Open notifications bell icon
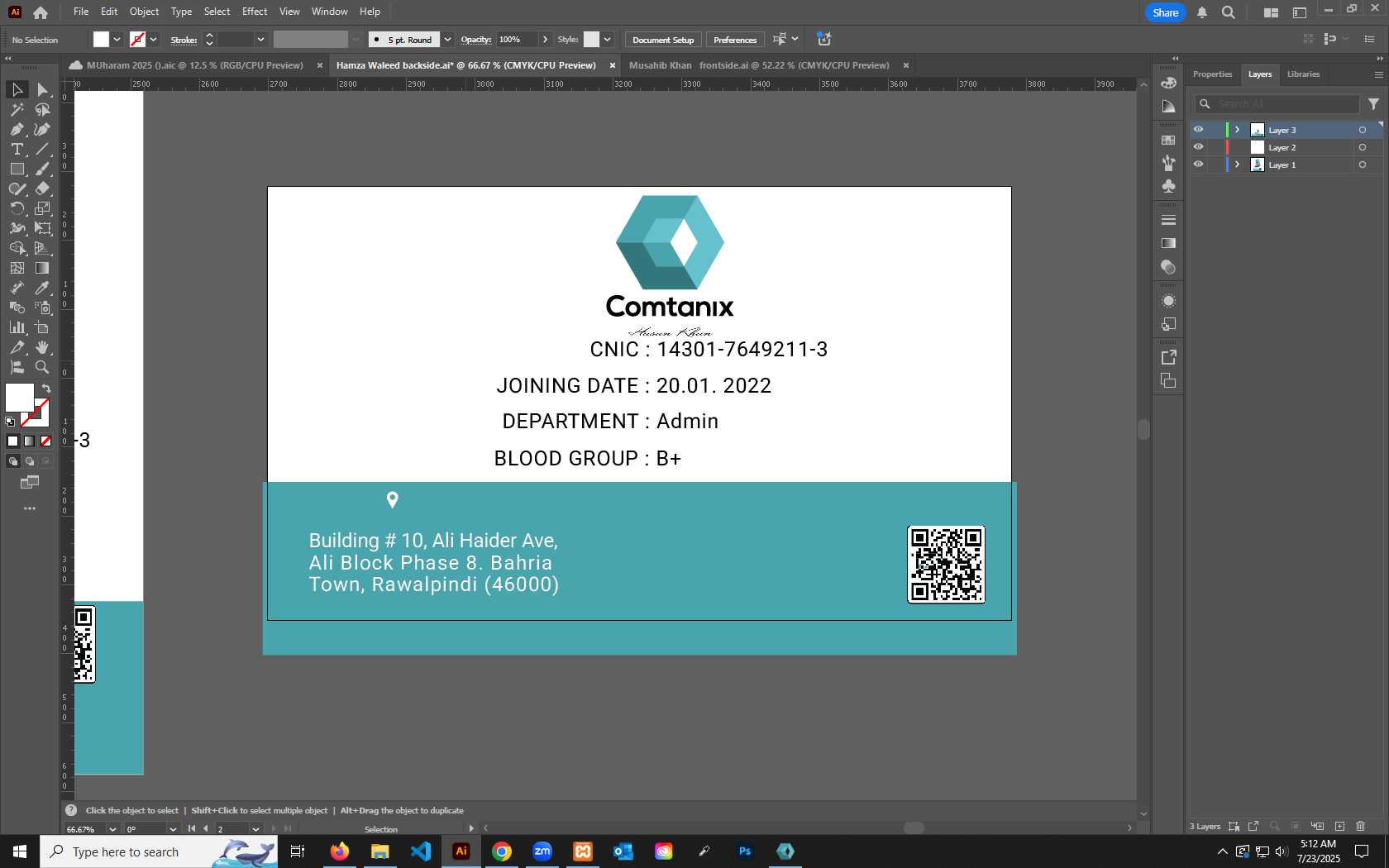The height and width of the screenshot is (868, 1389). (1202, 12)
